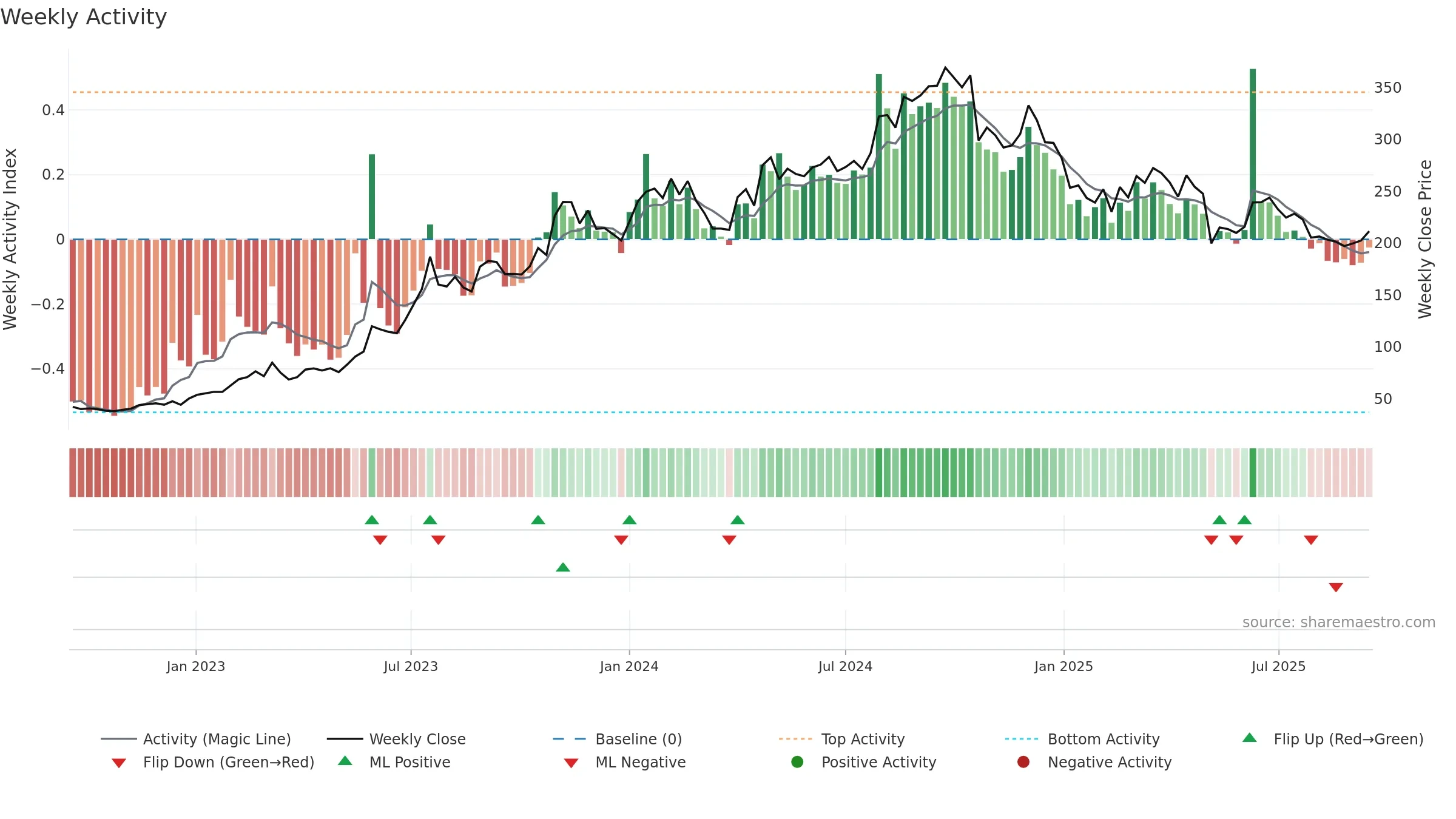Click the Jul 2024 axis label
This screenshot has width=1456, height=819.
point(845,666)
